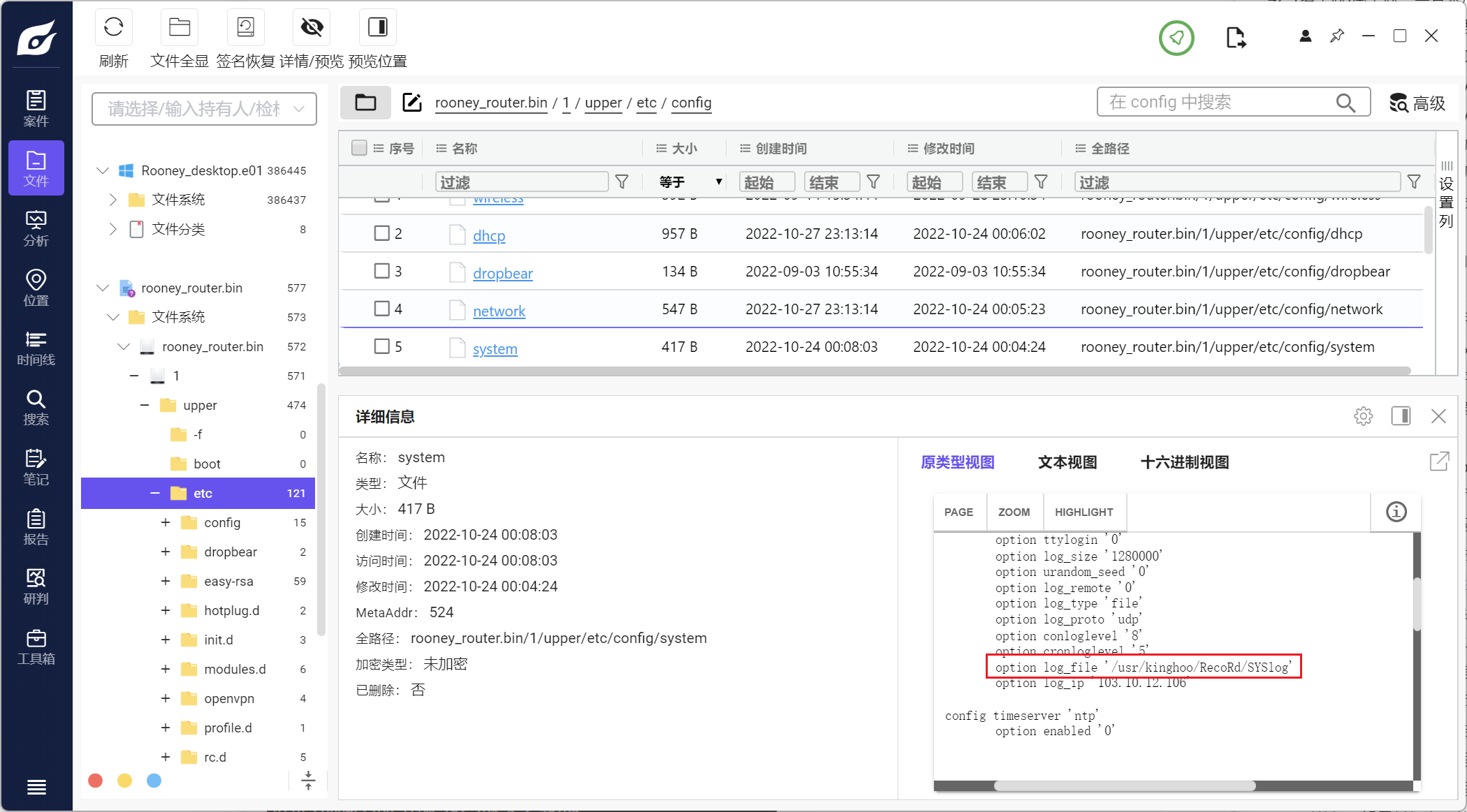Expand 文件系统 under Rooney_desktop.e01

click(113, 200)
